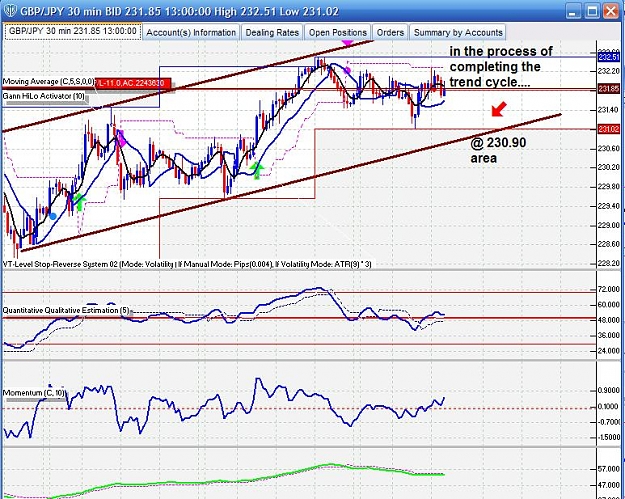Select Quantitative Qualitative Estimation (5) label
The image size is (625, 499).
click(x=66, y=310)
